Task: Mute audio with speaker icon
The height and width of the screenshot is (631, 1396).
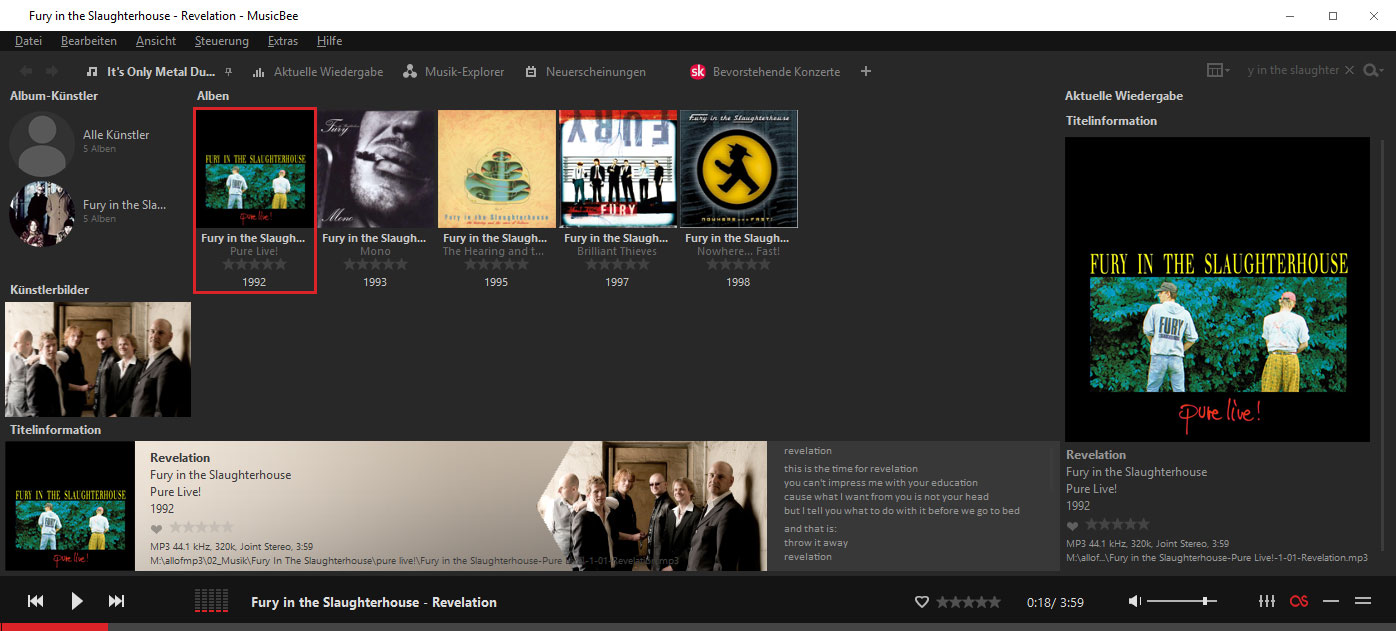Action: [x=1135, y=601]
